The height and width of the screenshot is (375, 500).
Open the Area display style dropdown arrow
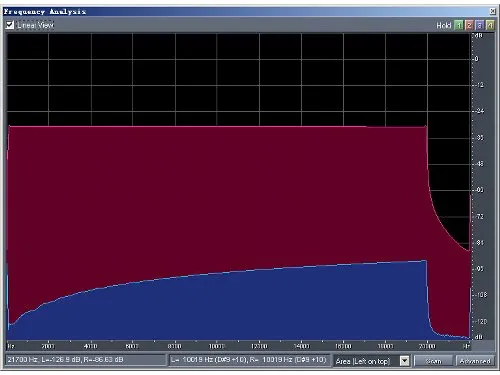pos(404,361)
